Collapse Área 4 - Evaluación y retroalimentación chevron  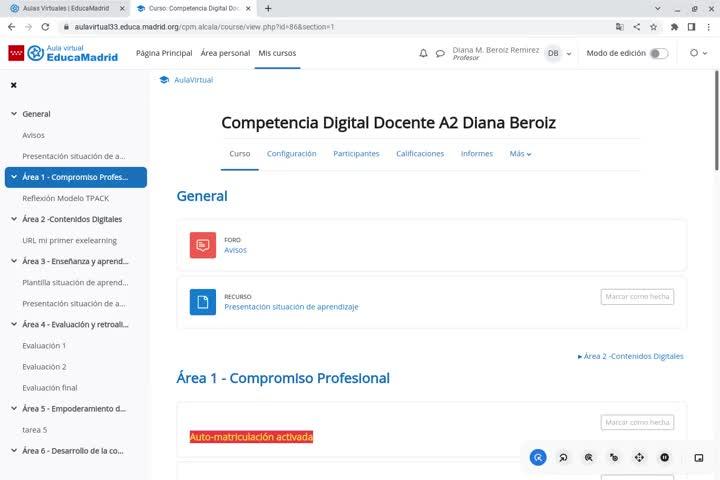pos(14,324)
